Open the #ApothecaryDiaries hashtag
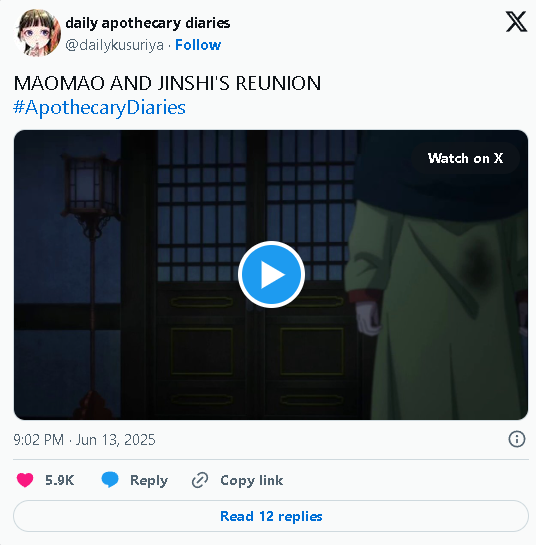The height and width of the screenshot is (545, 536). (x=99, y=107)
